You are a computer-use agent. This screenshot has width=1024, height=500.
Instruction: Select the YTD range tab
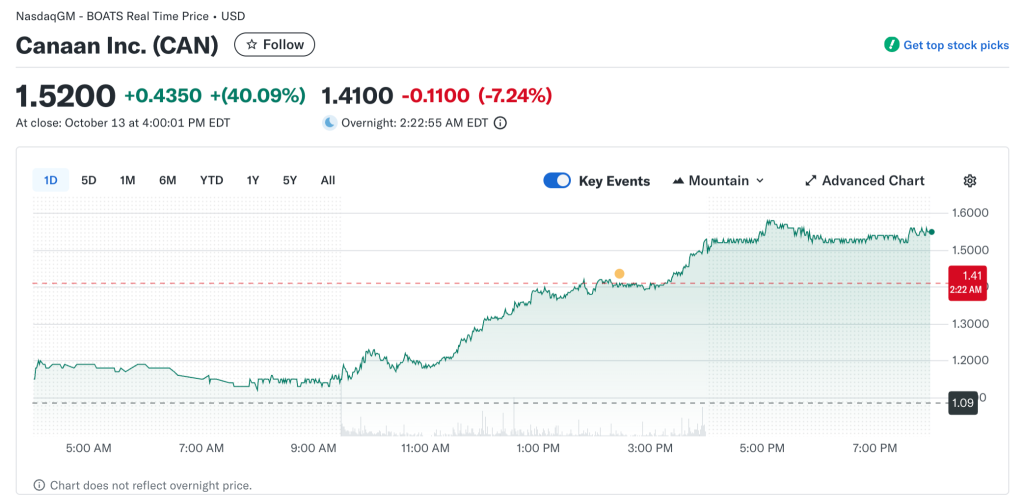coord(211,180)
